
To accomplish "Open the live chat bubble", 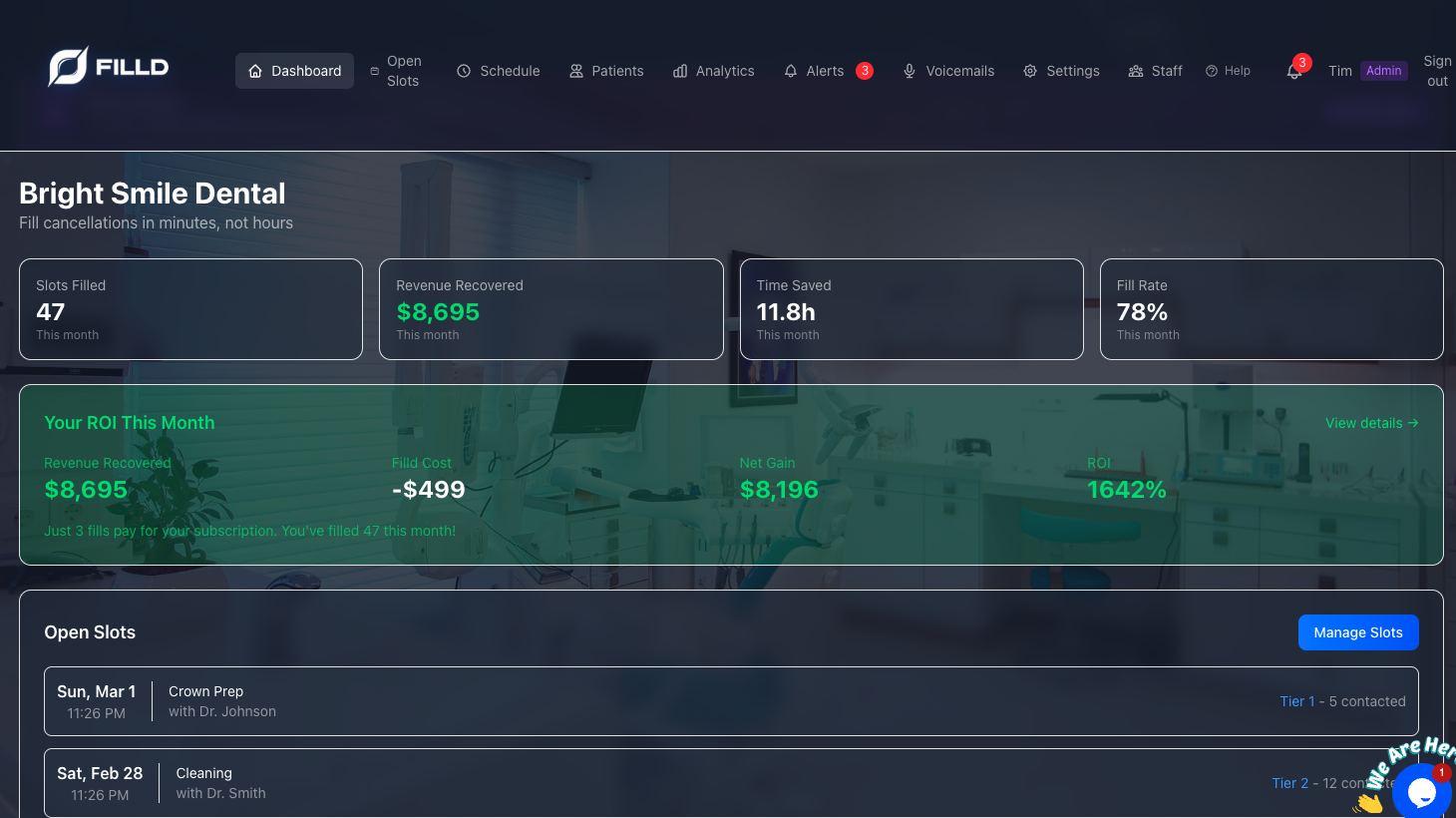I will 1422,793.
